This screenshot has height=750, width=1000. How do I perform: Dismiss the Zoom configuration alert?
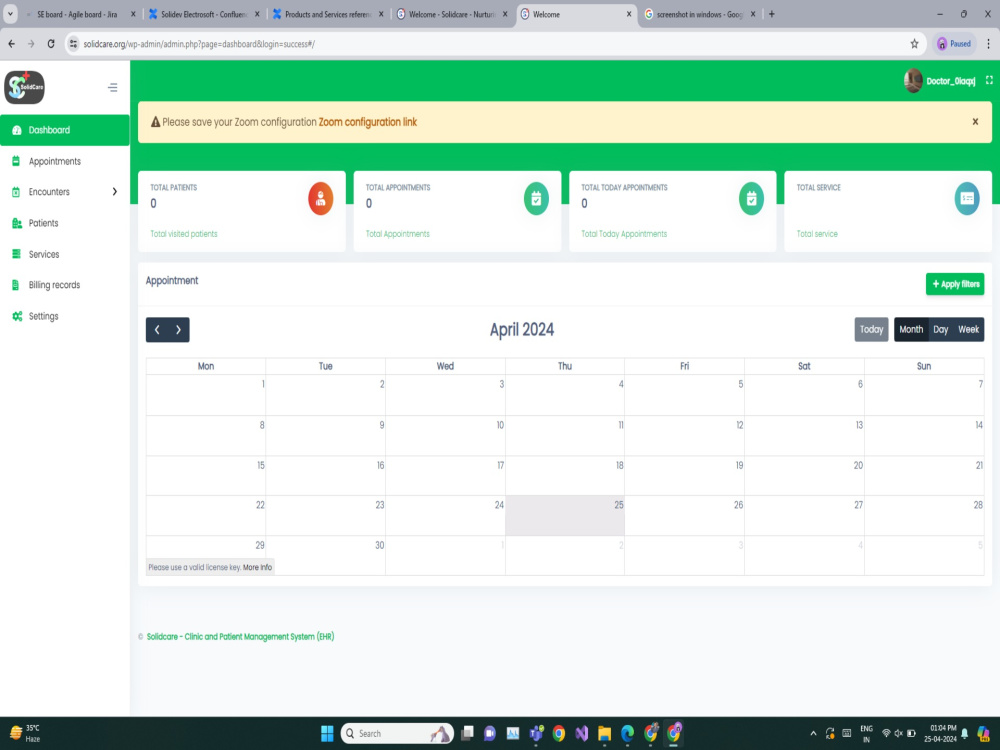coord(975,122)
